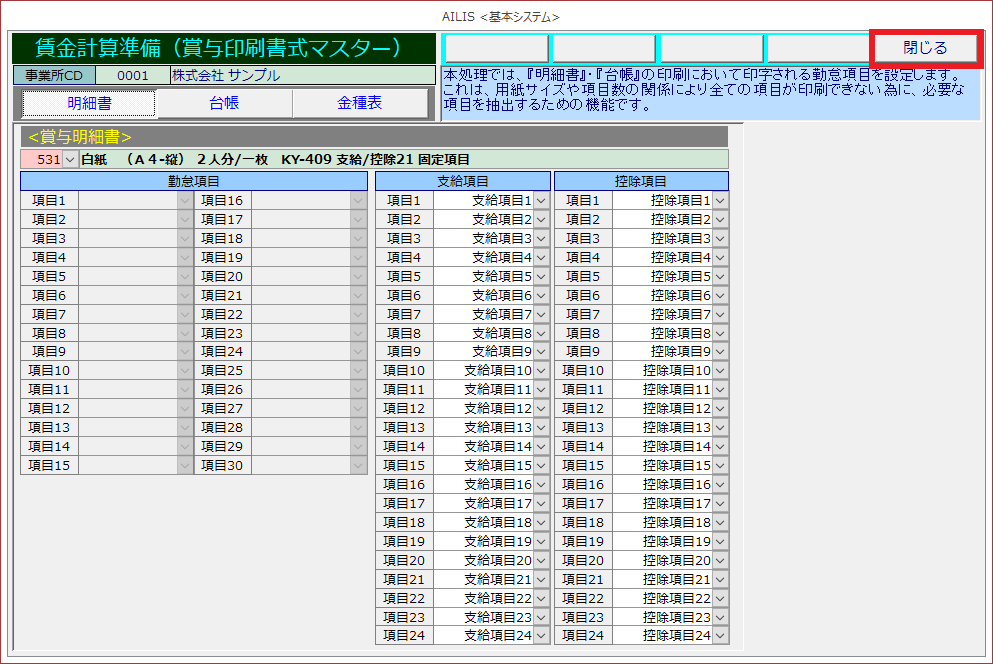Open dropdown for 勤怠項目 項目30

(x=358, y=466)
